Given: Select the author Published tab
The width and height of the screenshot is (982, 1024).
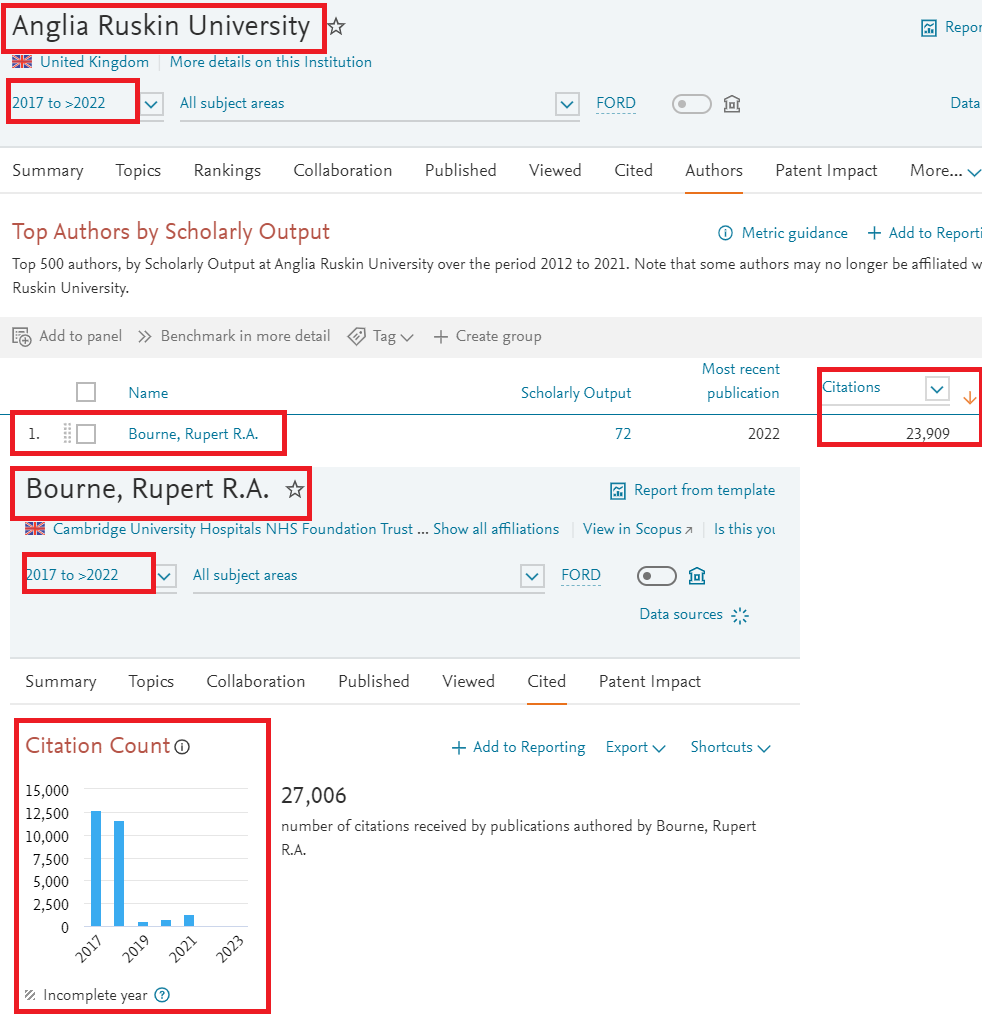Looking at the screenshot, I should 373,681.
